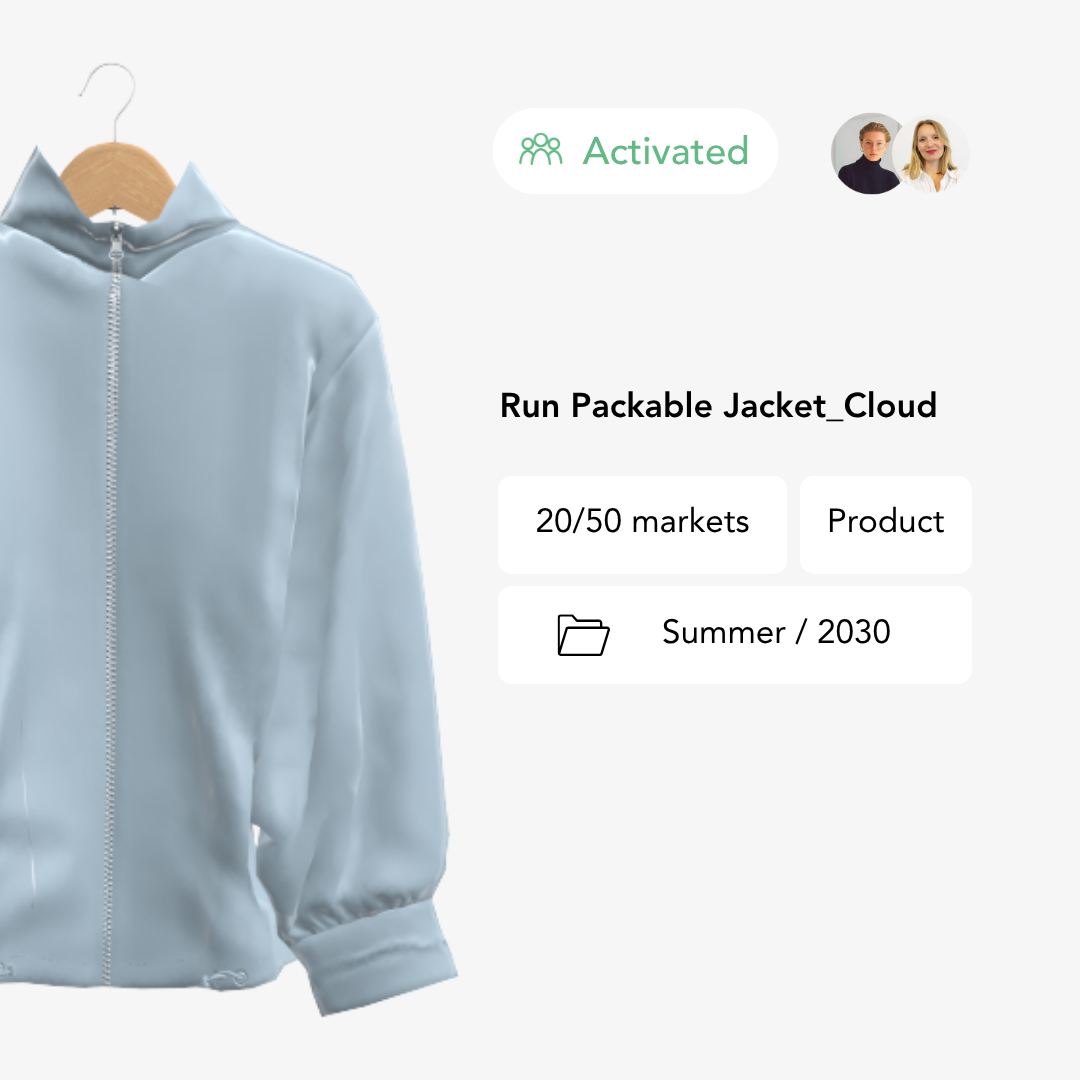Click the title Run Packable Jacket_Cloud

[x=718, y=406]
